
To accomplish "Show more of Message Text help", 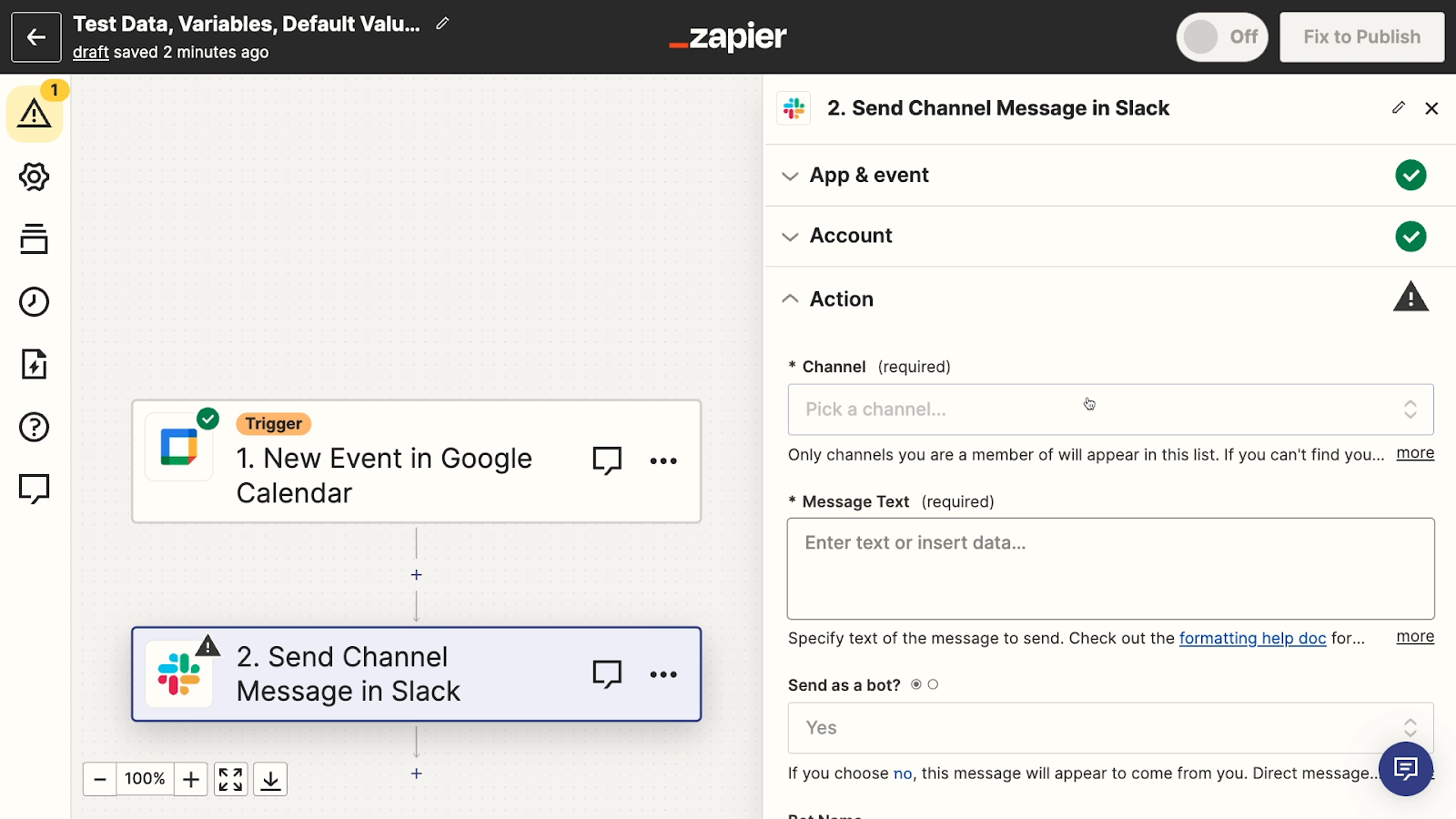I will click(x=1415, y=637).
